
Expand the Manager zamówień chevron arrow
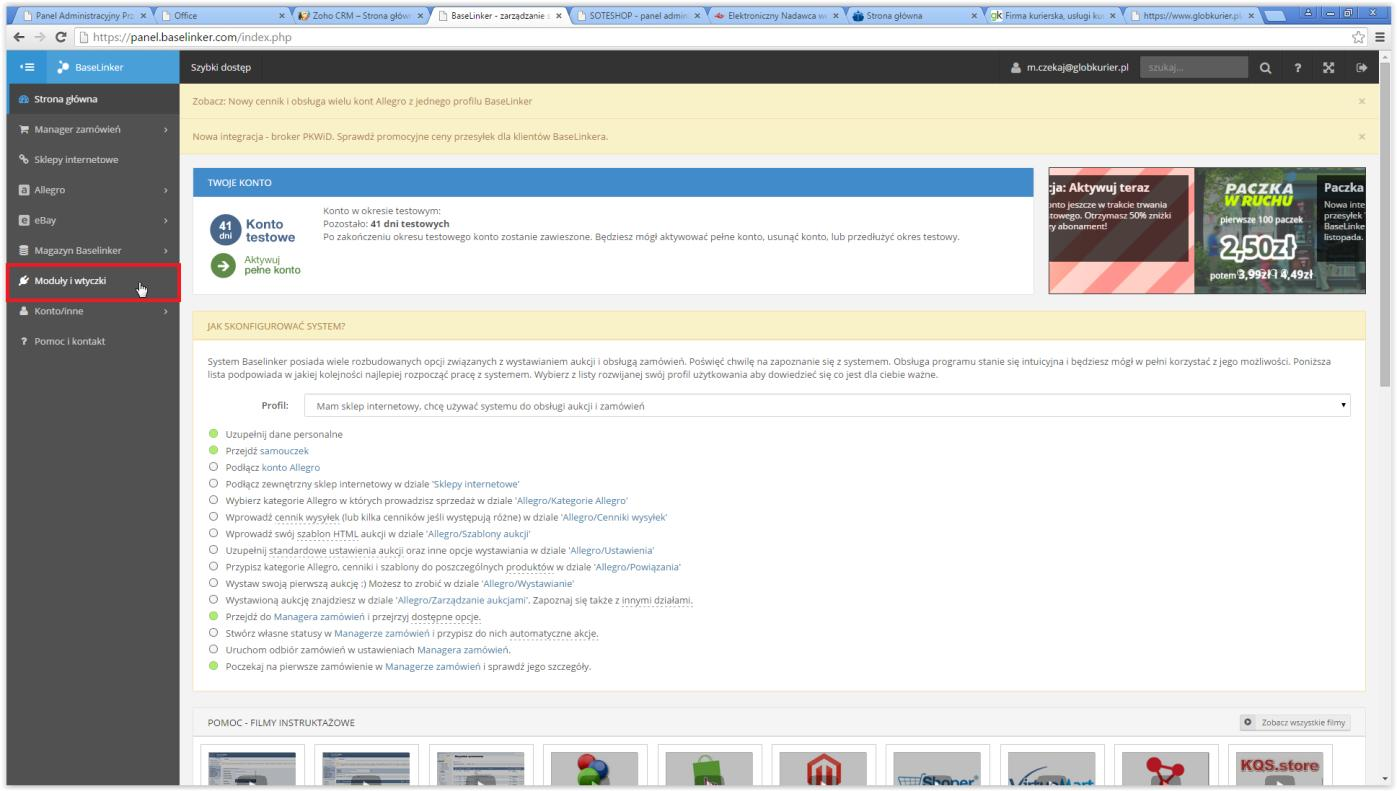click(166, 129)
